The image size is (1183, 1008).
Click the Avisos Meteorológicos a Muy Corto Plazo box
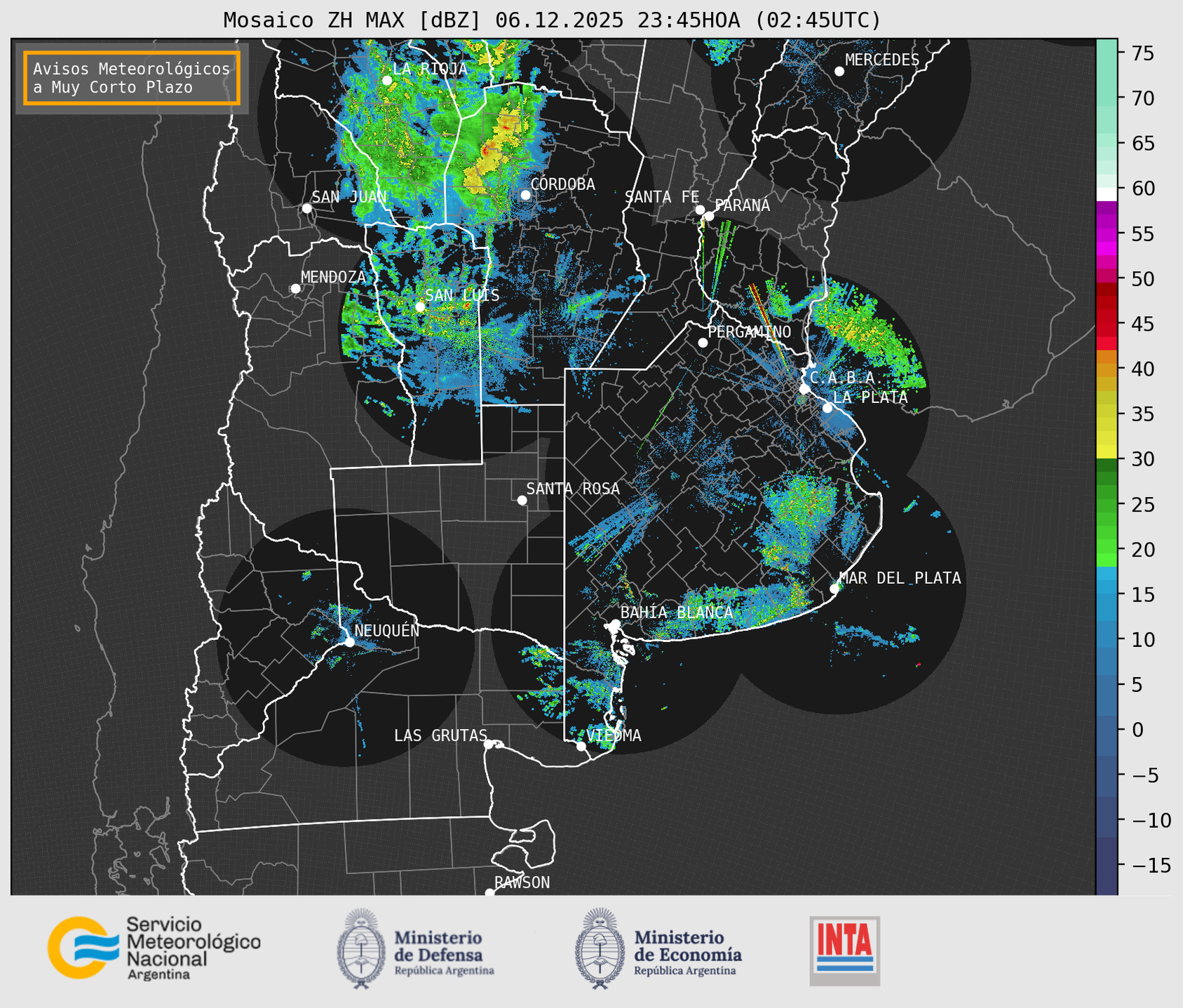point(132,78)
